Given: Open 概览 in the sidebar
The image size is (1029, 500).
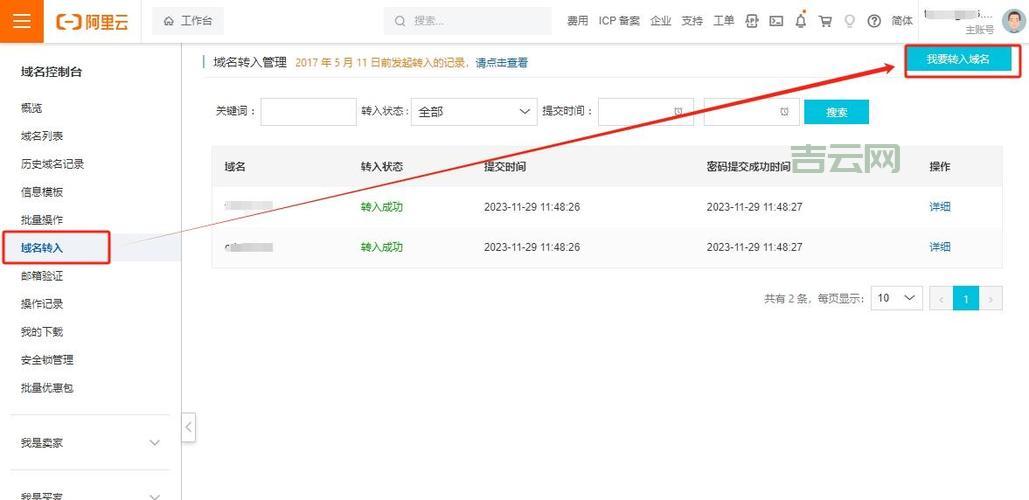Looking at the screenshot, I should pyautogui.click(x=32, y=108).
